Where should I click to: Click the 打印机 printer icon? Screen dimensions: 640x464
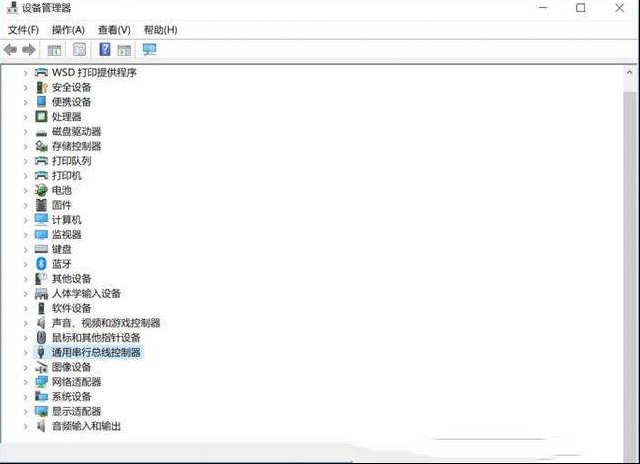tap(41, 175)
